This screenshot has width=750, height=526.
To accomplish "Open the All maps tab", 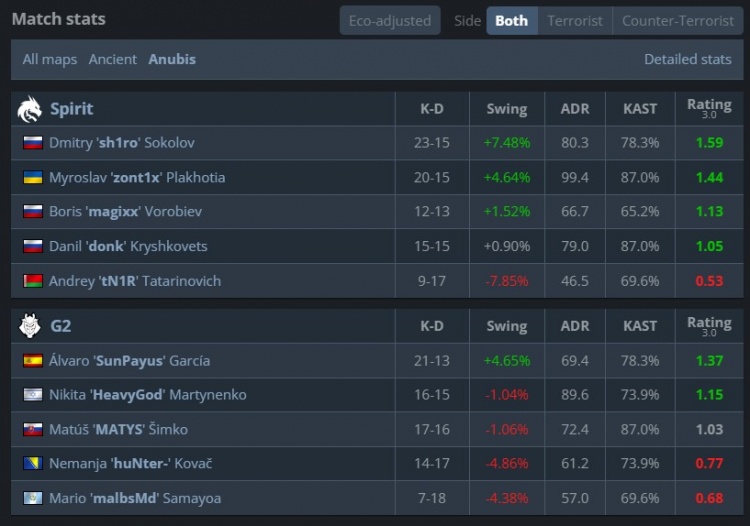I will 49,59.
